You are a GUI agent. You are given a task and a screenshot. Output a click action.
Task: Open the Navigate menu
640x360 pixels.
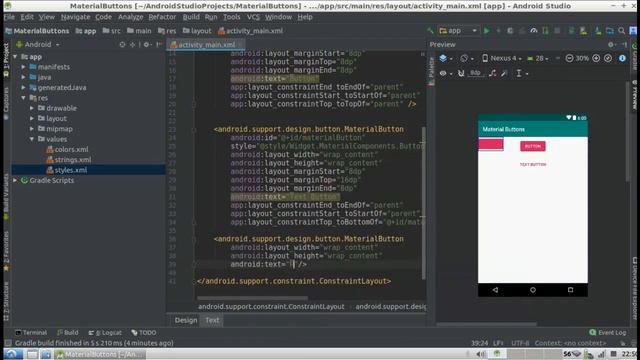pyautogui.click(x=76, y=17)
